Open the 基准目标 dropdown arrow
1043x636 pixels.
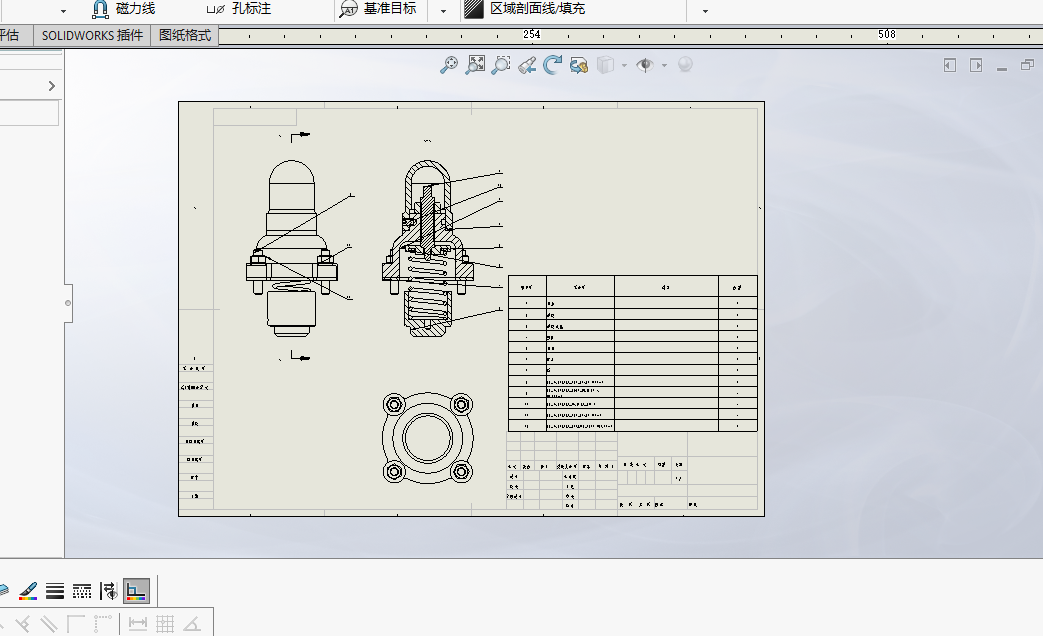441,10
